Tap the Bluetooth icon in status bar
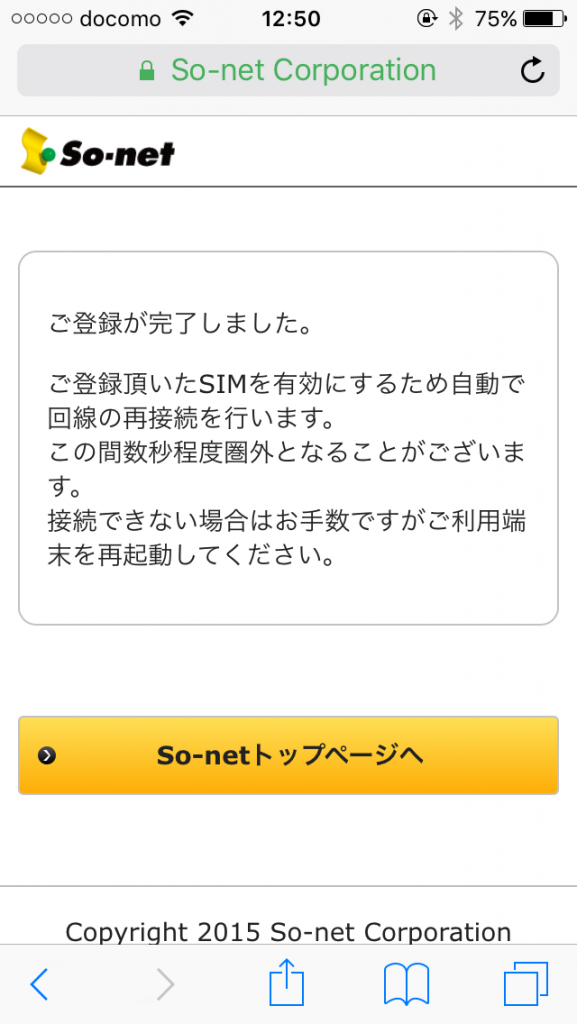577x1024 pixels. (x=456, y=20)
